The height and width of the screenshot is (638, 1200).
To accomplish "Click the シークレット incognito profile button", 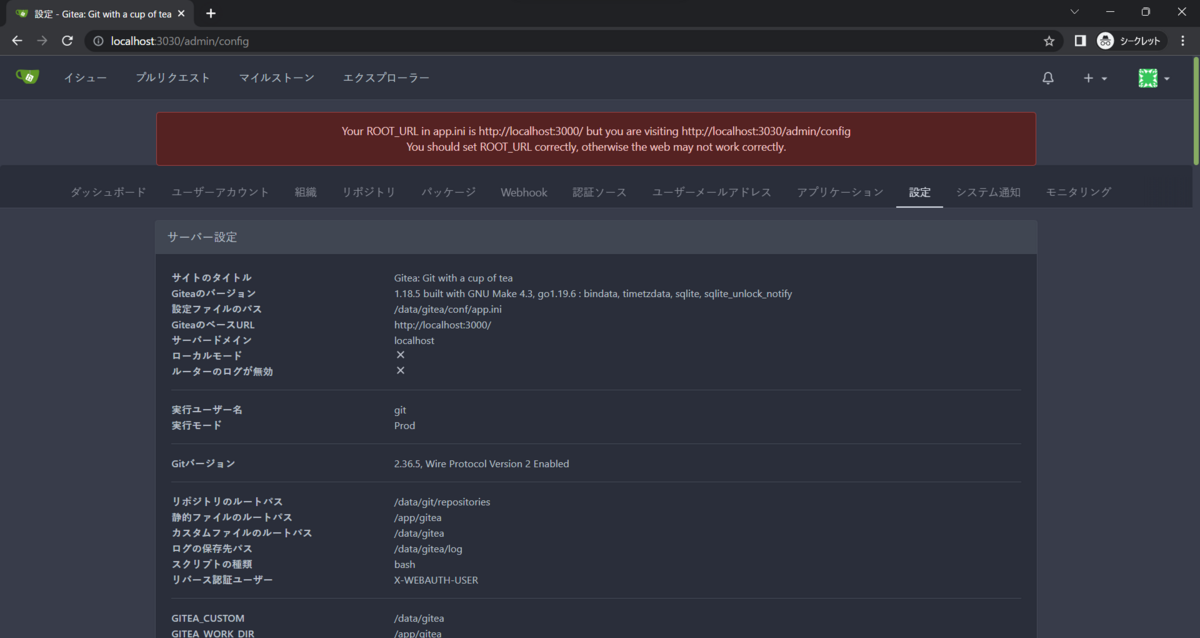I will pos(1131,41).
